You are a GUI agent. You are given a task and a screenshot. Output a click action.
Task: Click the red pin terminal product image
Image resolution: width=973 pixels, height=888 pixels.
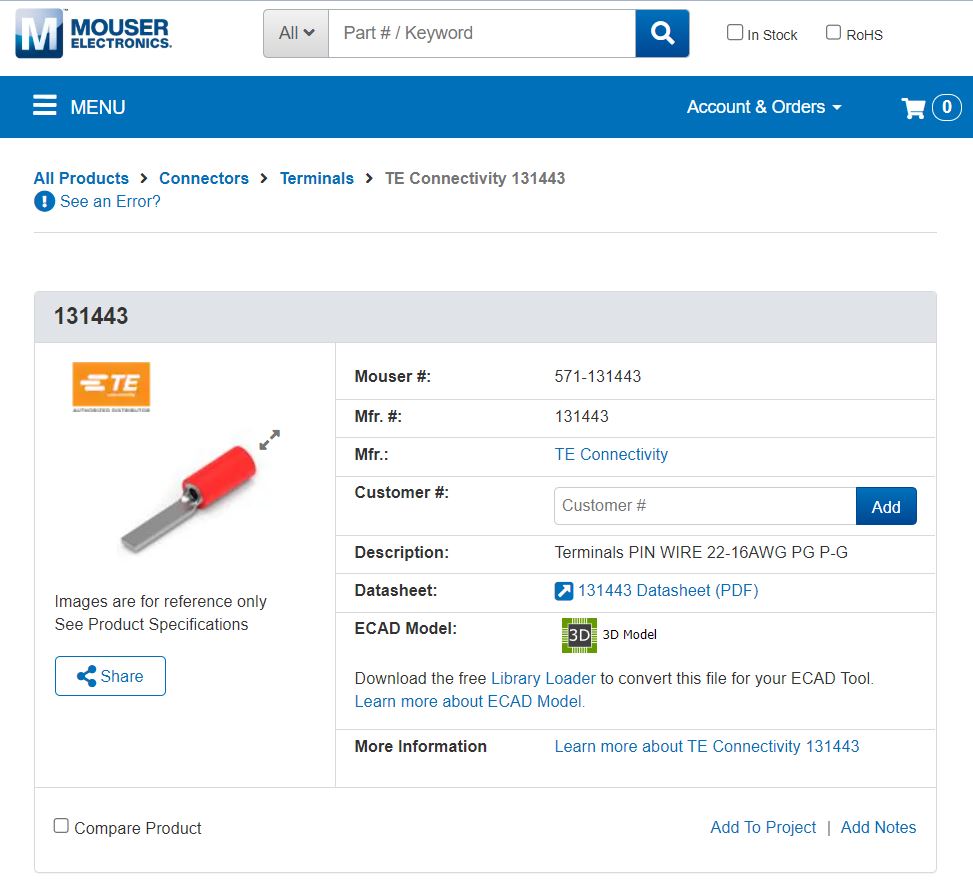(189, 499)
